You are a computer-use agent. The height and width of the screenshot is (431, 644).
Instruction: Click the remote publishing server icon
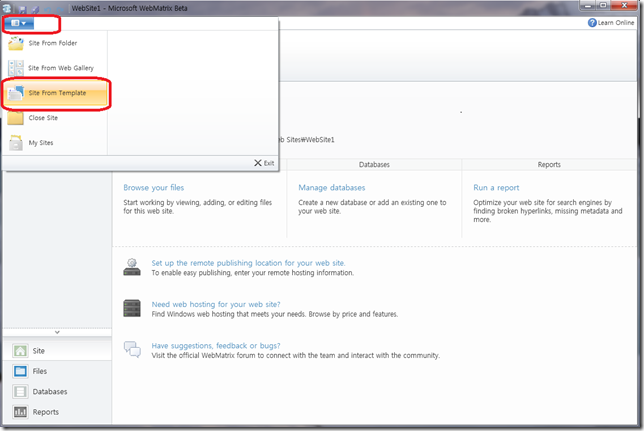click(132, 267)
